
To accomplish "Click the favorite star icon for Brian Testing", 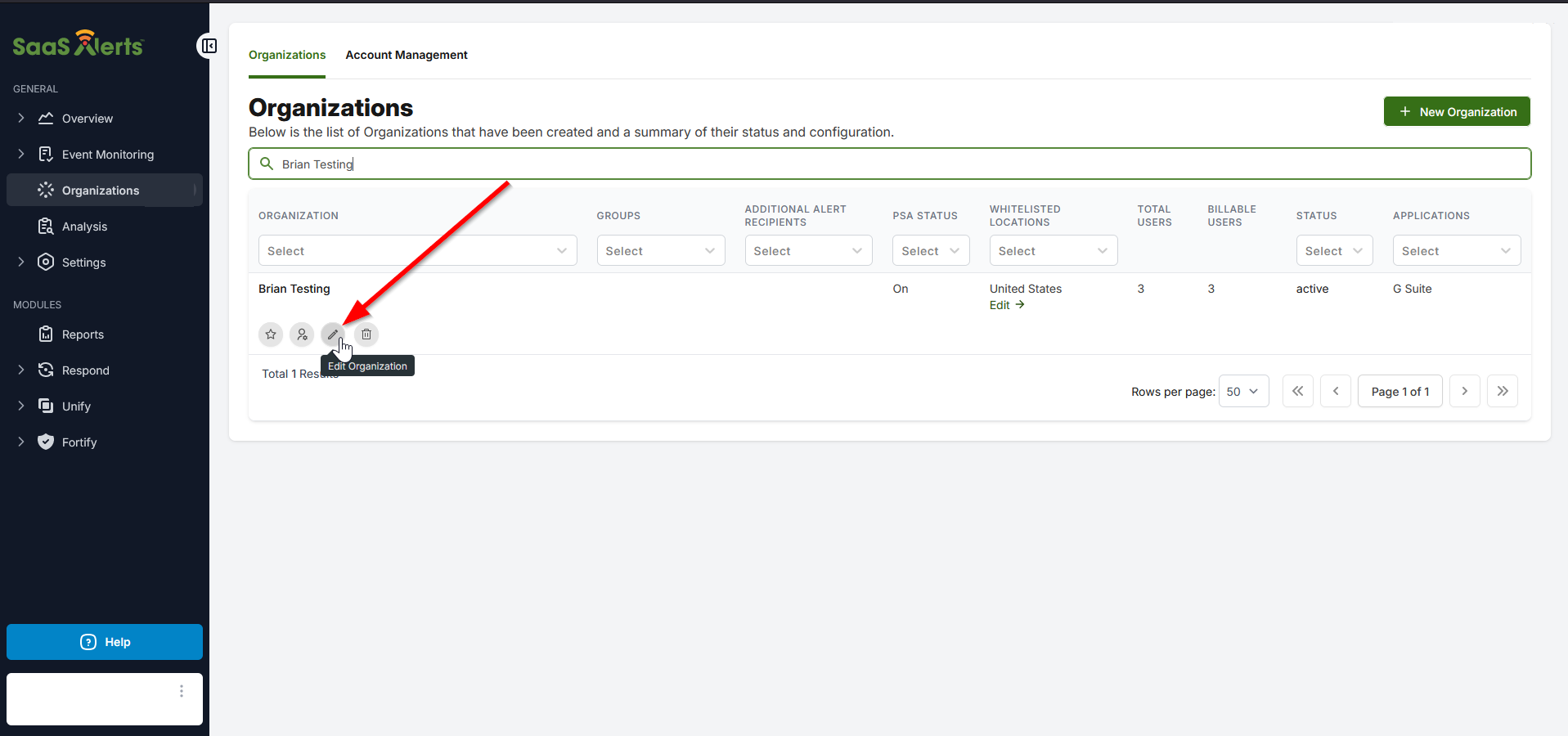I will pos(271,334).
